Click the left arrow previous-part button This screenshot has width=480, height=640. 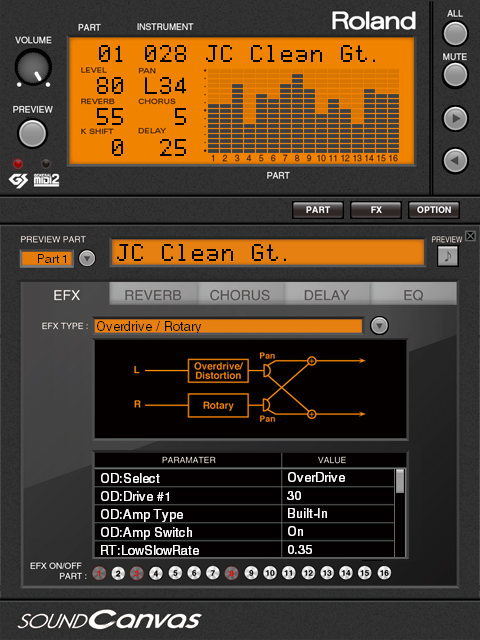[455, 160]
